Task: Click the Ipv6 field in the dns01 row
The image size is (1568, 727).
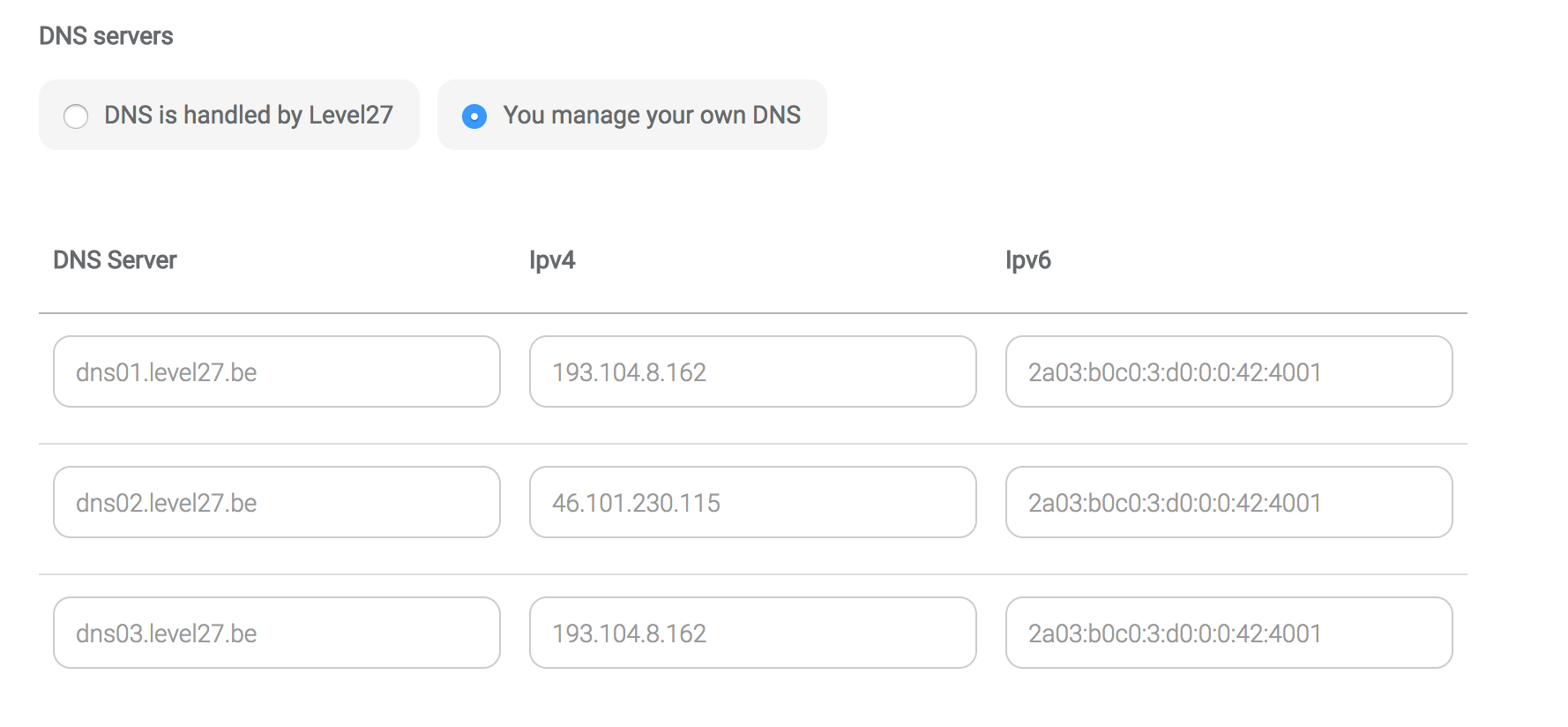Action: point(1229,371)
